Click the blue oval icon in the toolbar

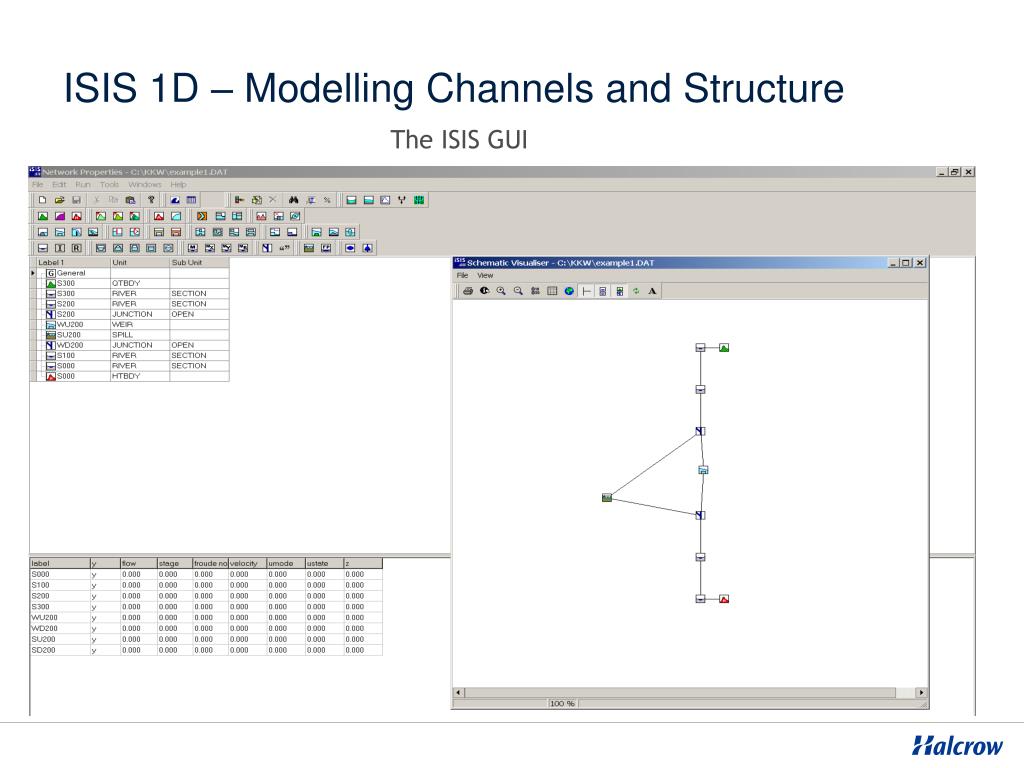pyautogui.click(x=350, y=248)
